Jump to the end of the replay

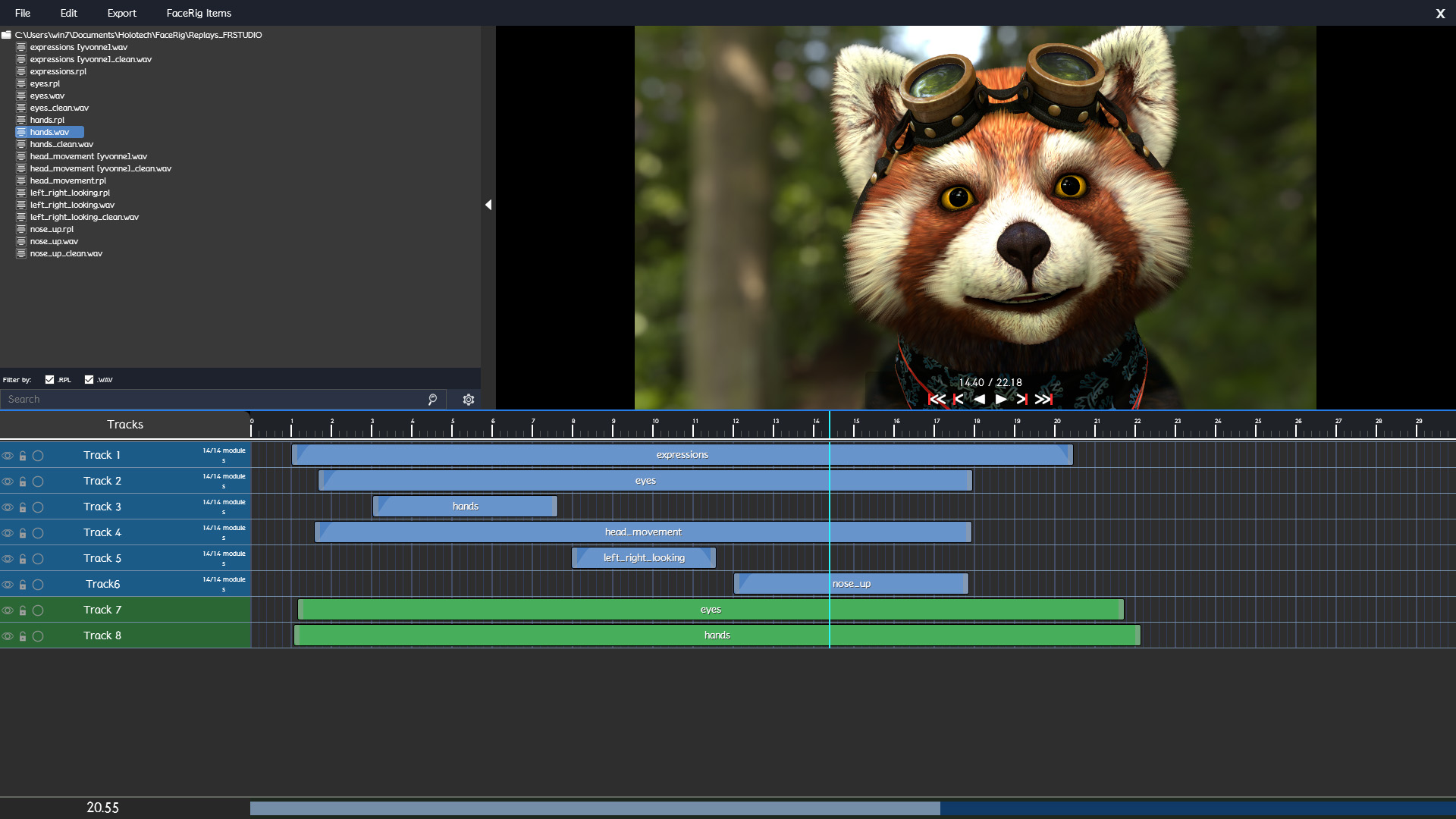(x=1043, y=399)
